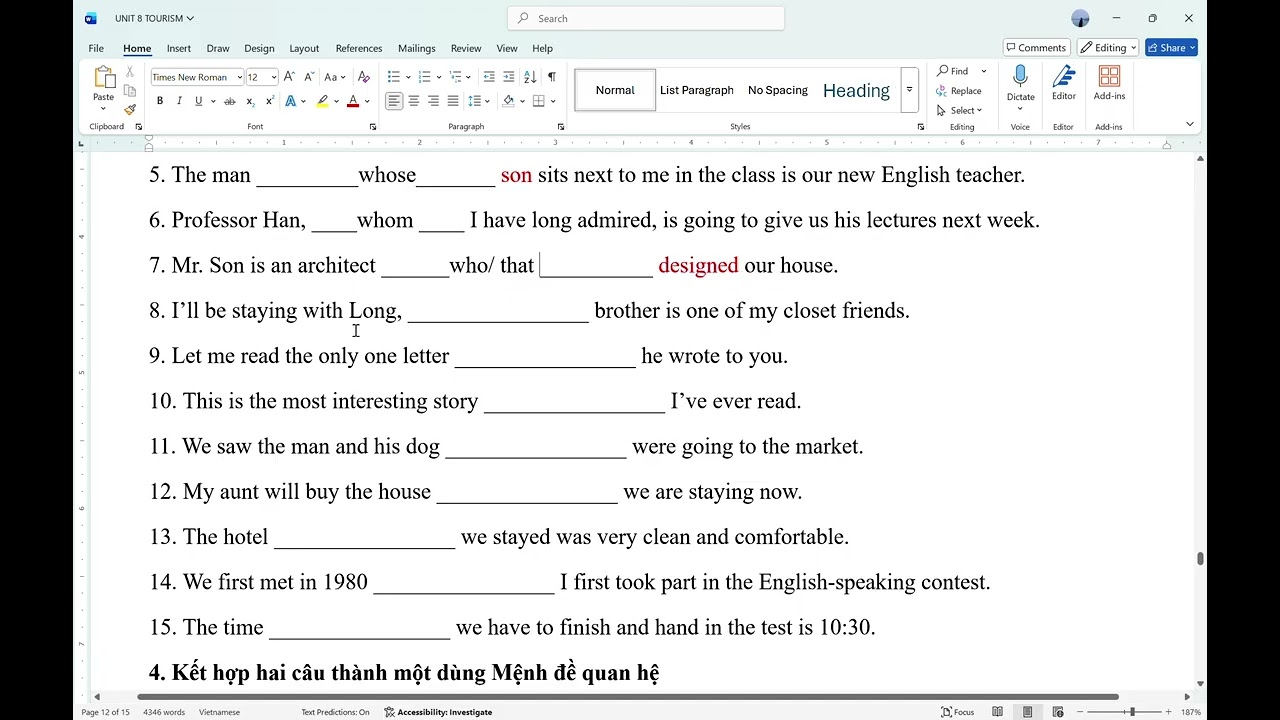Open the Paragraph dialog launcher
This screenshot has height=720, width=1280.
(561, 127)
